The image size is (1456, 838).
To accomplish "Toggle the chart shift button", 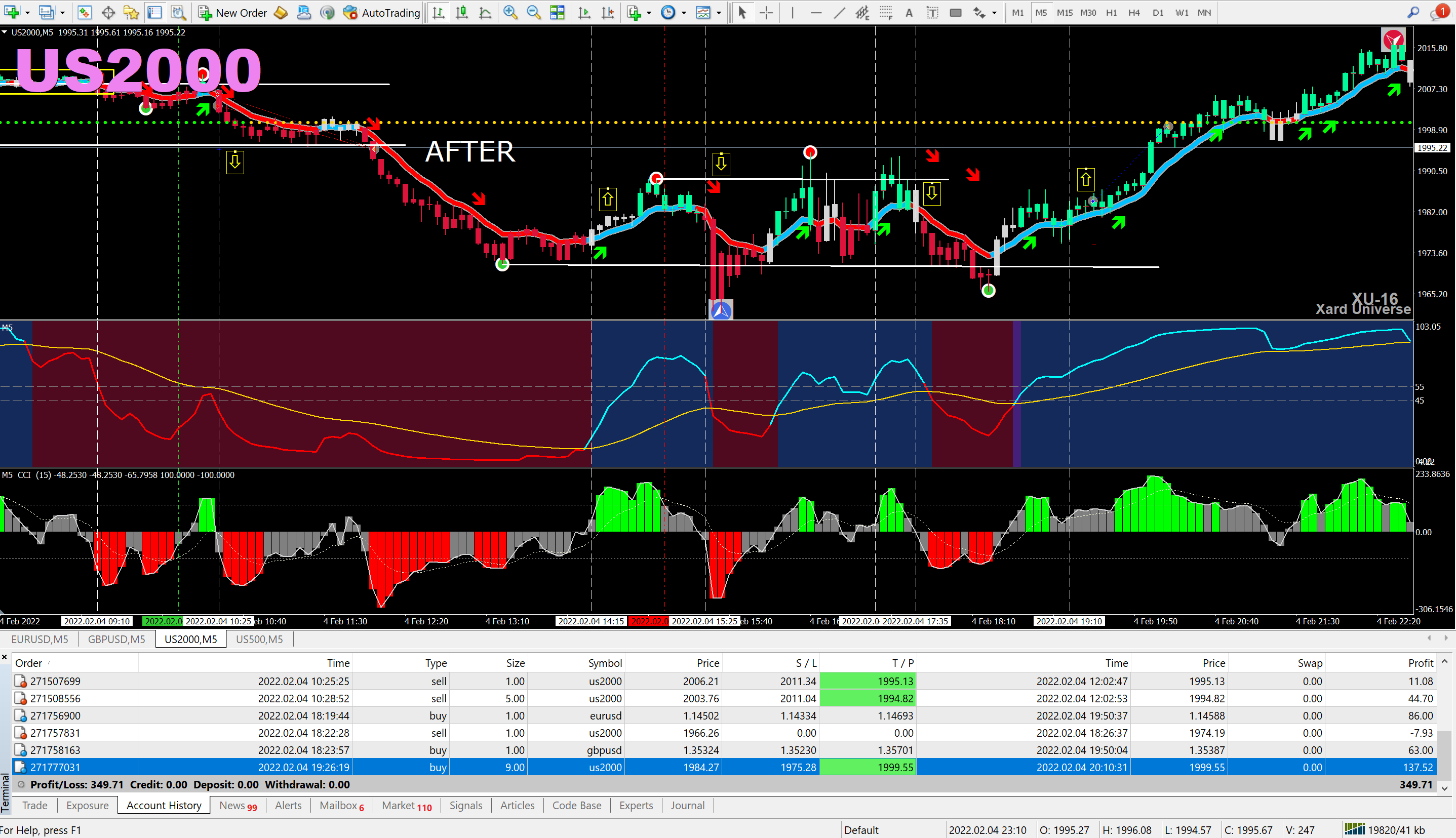I will click(608, 13).
